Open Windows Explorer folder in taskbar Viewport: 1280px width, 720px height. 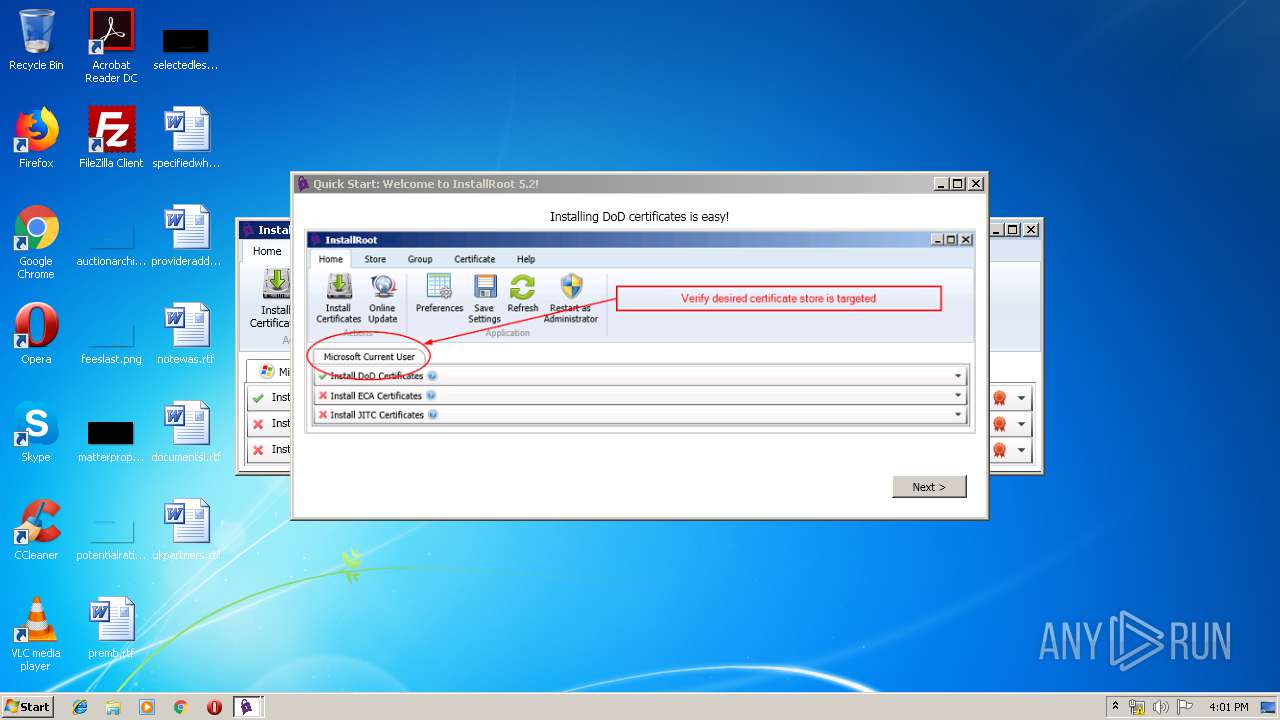[x=113, y=707]
